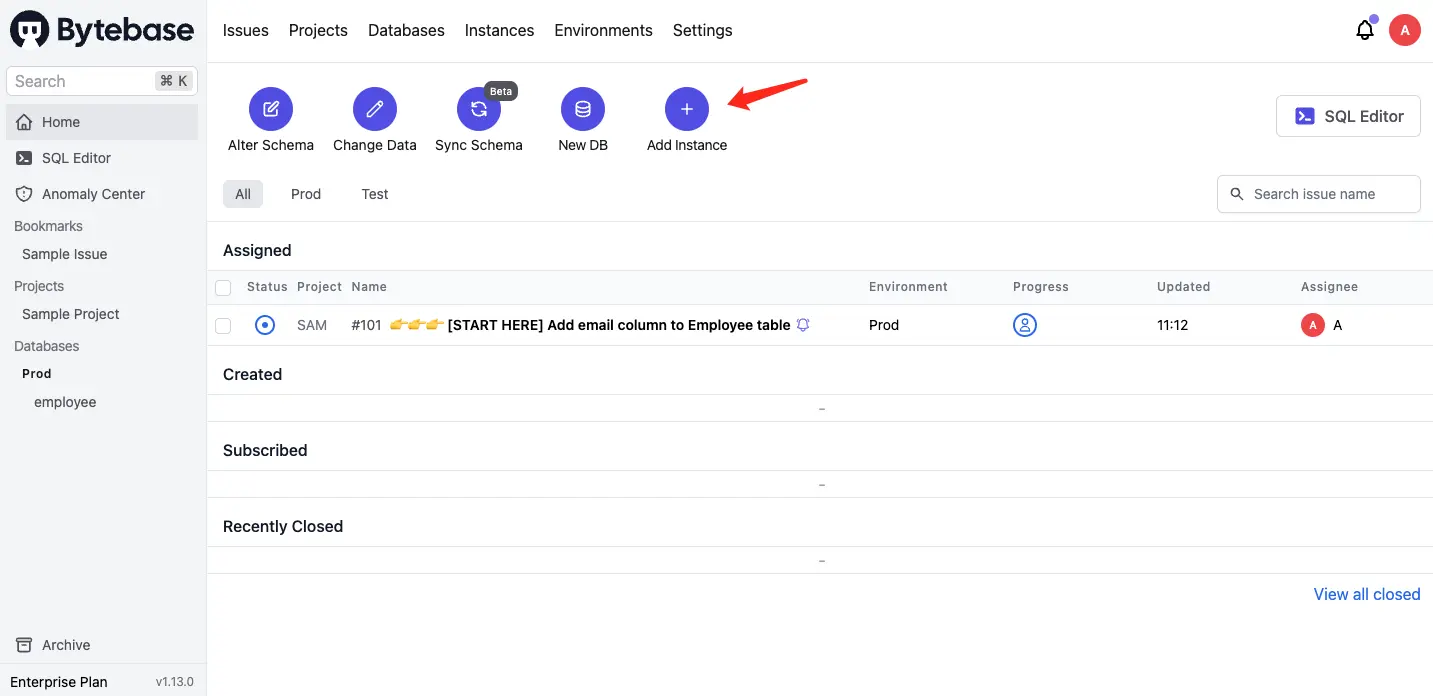The image size is (1433, 696).
Task: Select the Test environment tab
Action: tap(375, 194)
